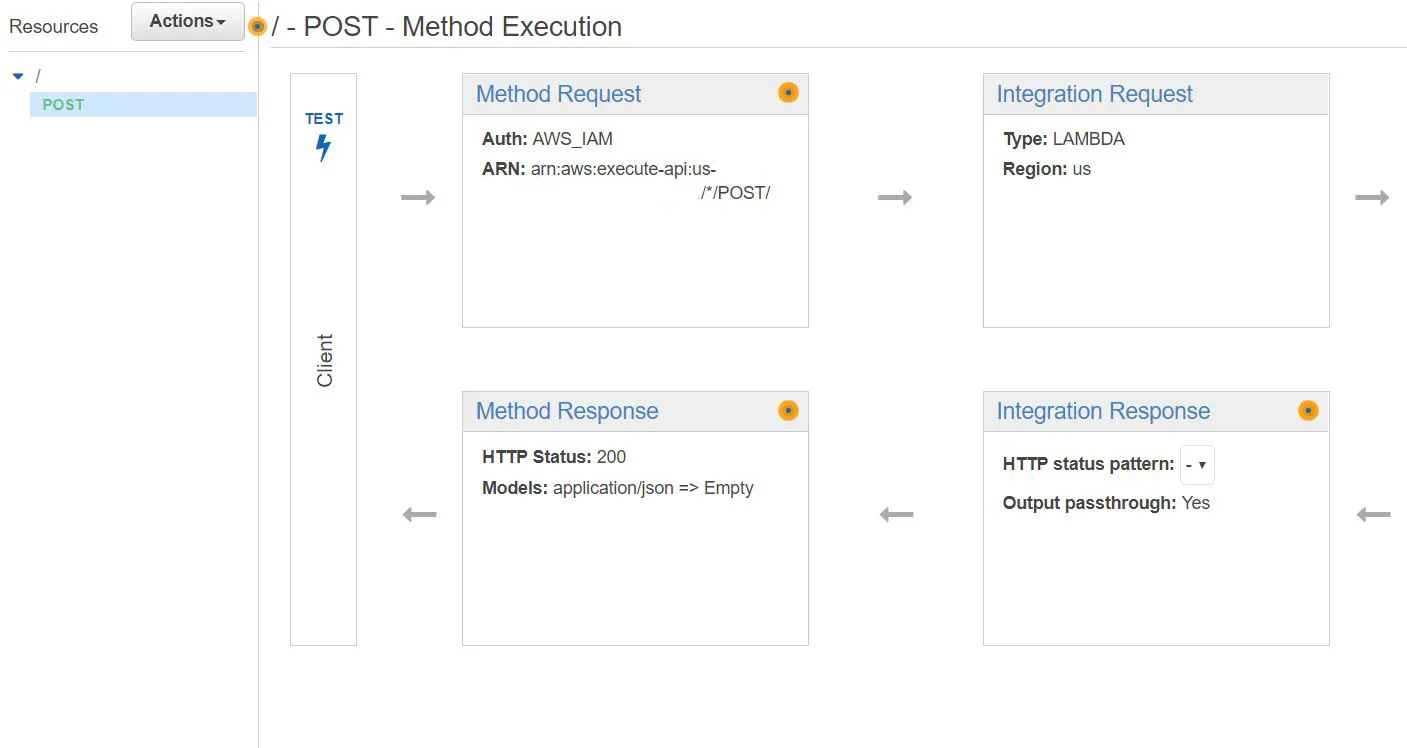This screenshot has width=1407, height=748.
Task: Open the Integration Response settings
Action: tap(1102, 411)
